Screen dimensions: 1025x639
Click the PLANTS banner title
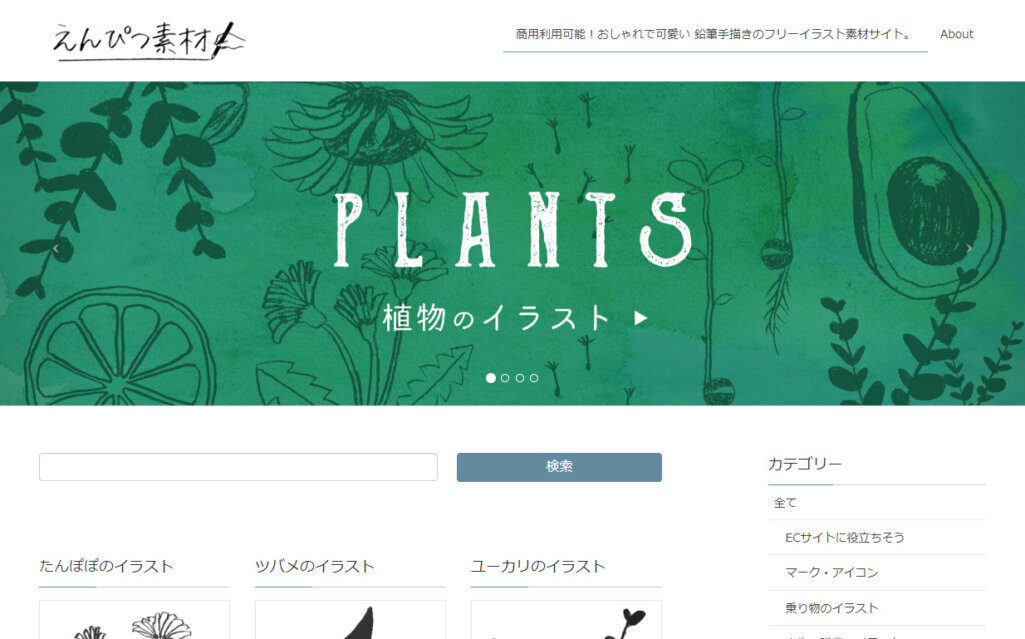tap(513, 230)
